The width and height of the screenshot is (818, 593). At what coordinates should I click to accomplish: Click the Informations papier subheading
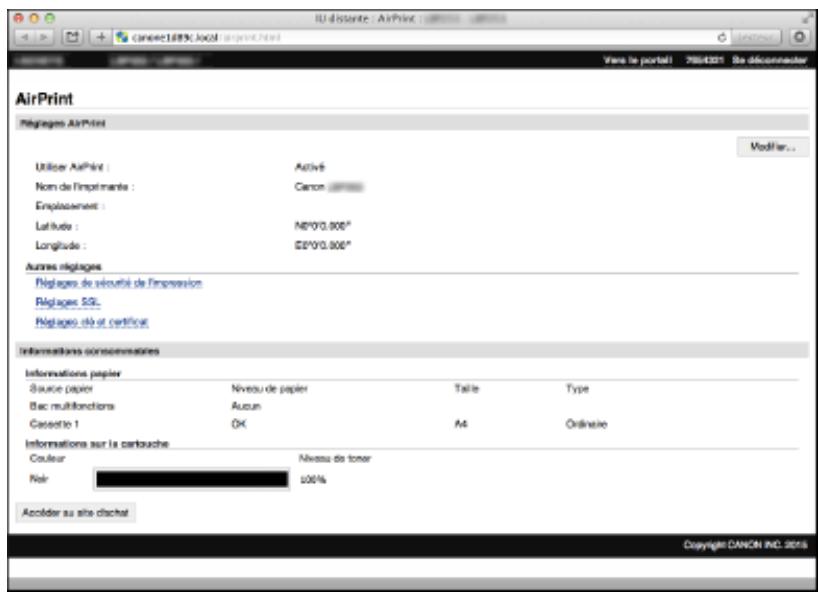(73, 373)
